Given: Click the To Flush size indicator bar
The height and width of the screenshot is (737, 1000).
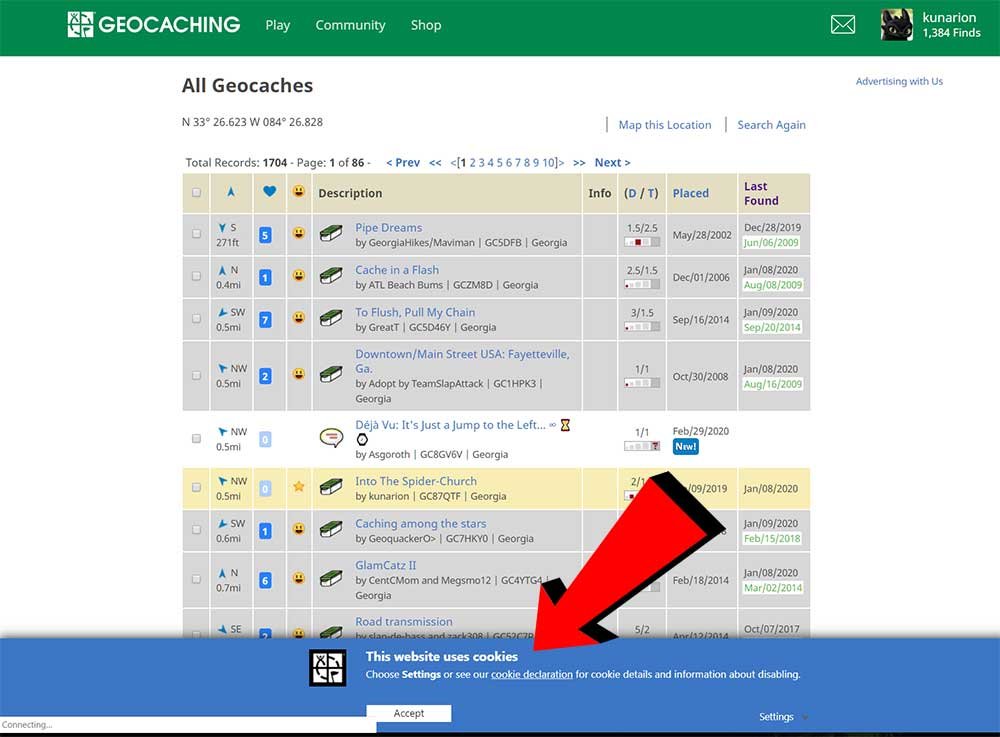Looking at the screenshot, I should [642, 327].
